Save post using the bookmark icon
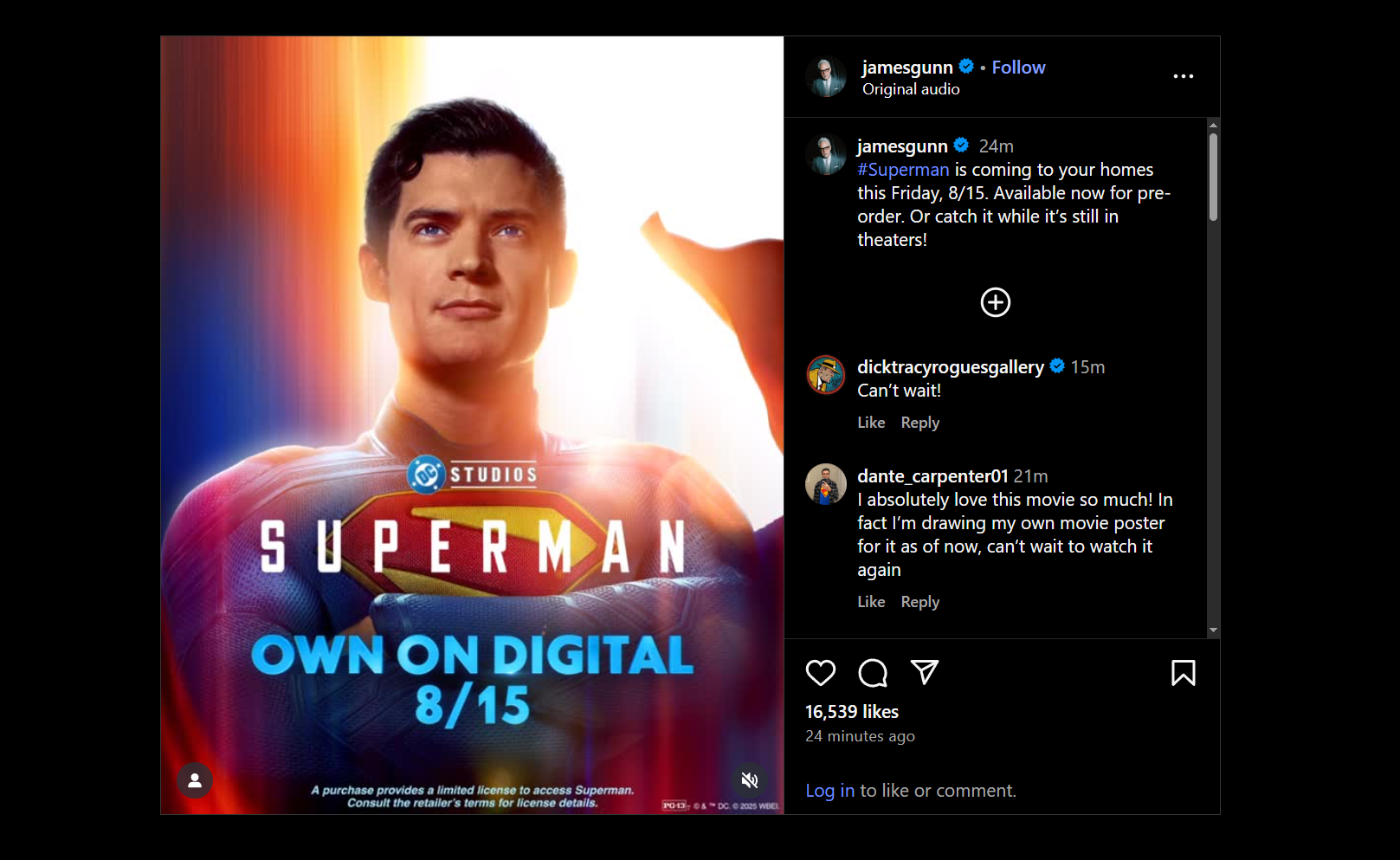This screenshot has width=1400, height=860. click(1183, 673)
